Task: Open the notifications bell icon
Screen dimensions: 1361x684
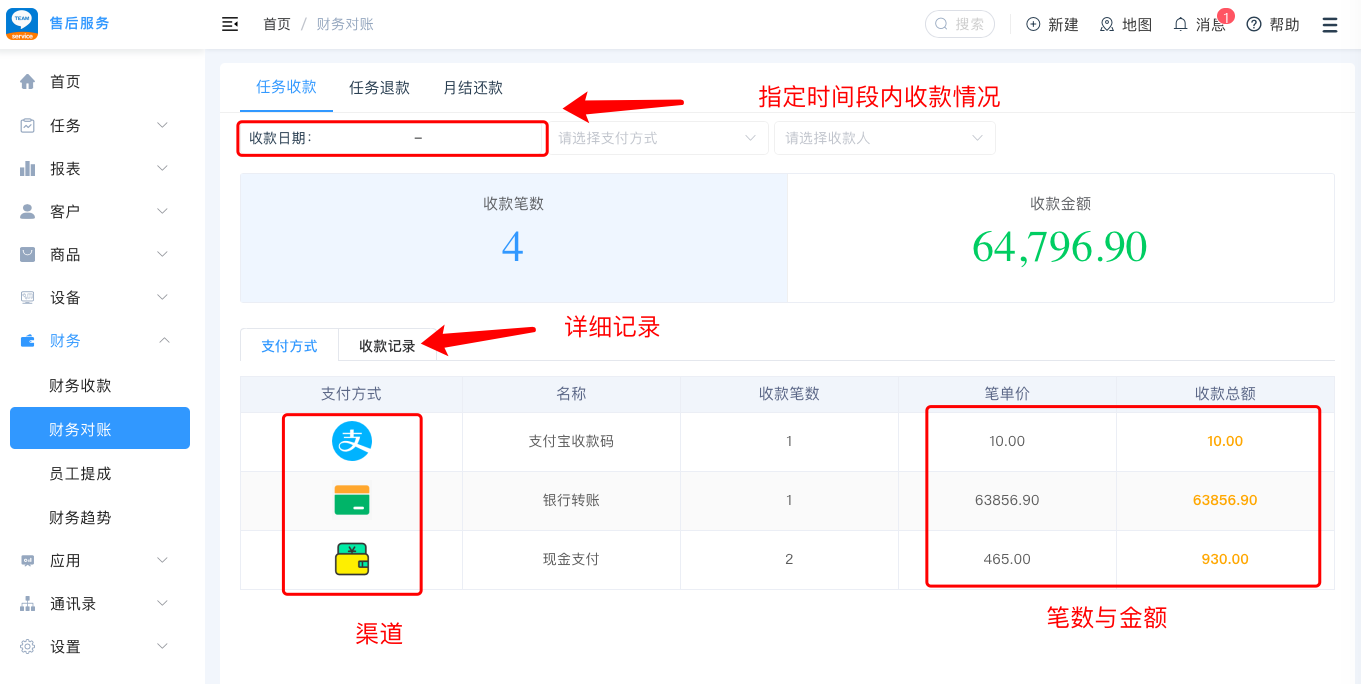Action: click(1181, 24)
